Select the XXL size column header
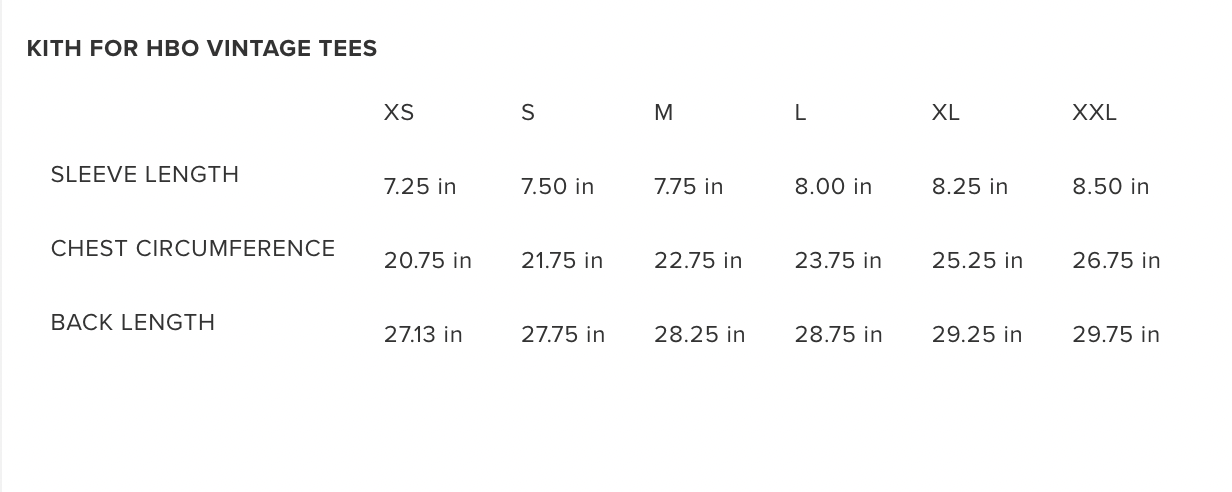This screenshot has width=1232, height=492. coord(1094,113)
